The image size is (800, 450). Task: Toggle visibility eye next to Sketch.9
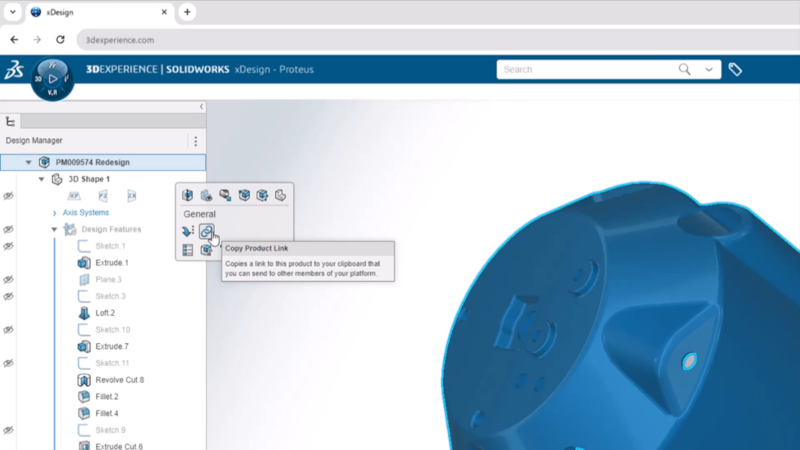click(8, 430)
